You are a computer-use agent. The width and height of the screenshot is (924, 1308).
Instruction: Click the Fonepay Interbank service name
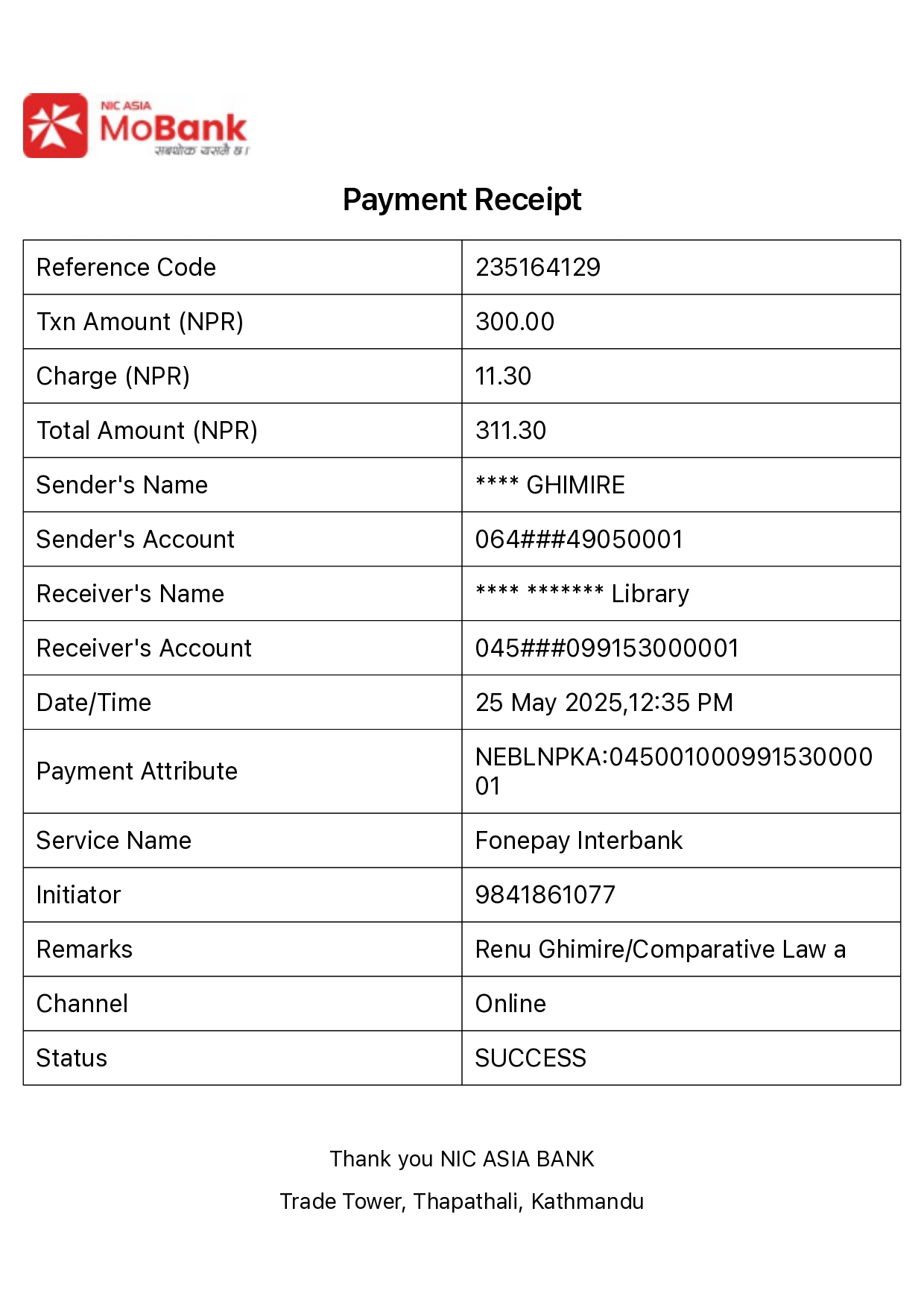coord(578,841)
